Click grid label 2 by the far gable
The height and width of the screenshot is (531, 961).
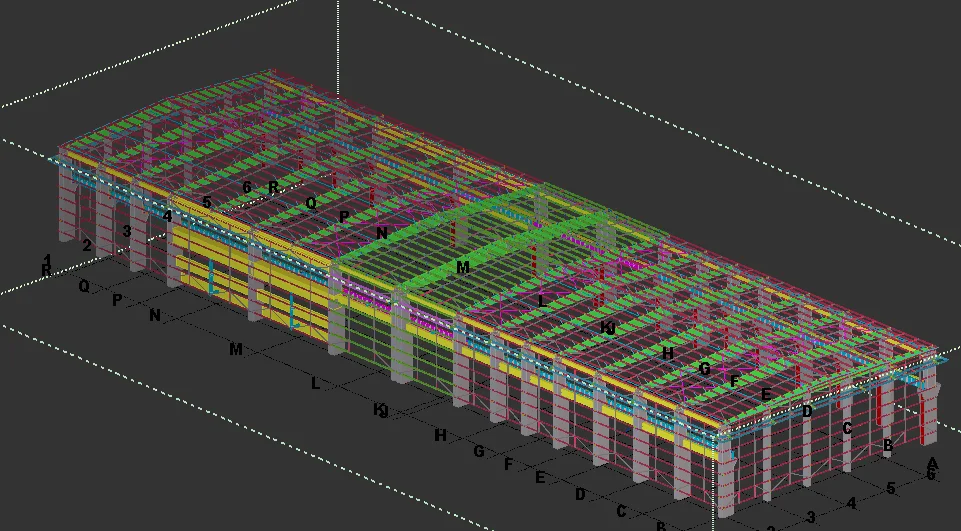pyautogui.click(x=87, y=245)
